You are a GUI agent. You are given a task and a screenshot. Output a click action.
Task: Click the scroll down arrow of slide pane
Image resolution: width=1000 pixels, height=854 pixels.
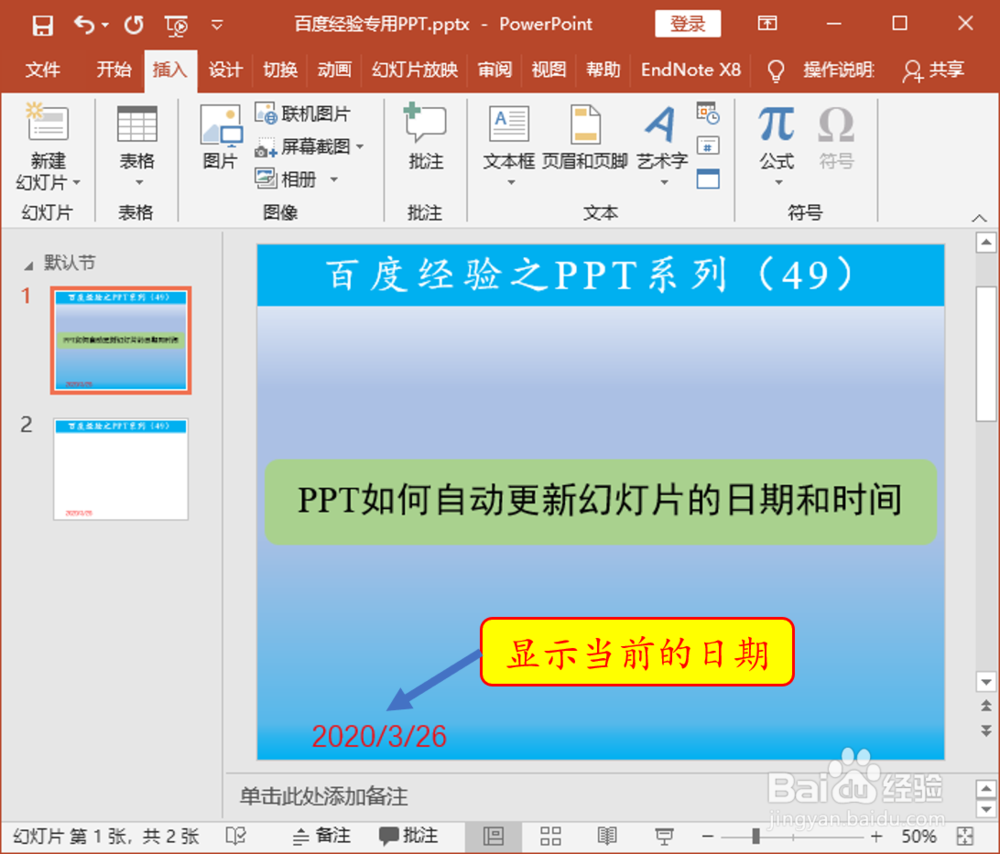(x=986, y=682)
